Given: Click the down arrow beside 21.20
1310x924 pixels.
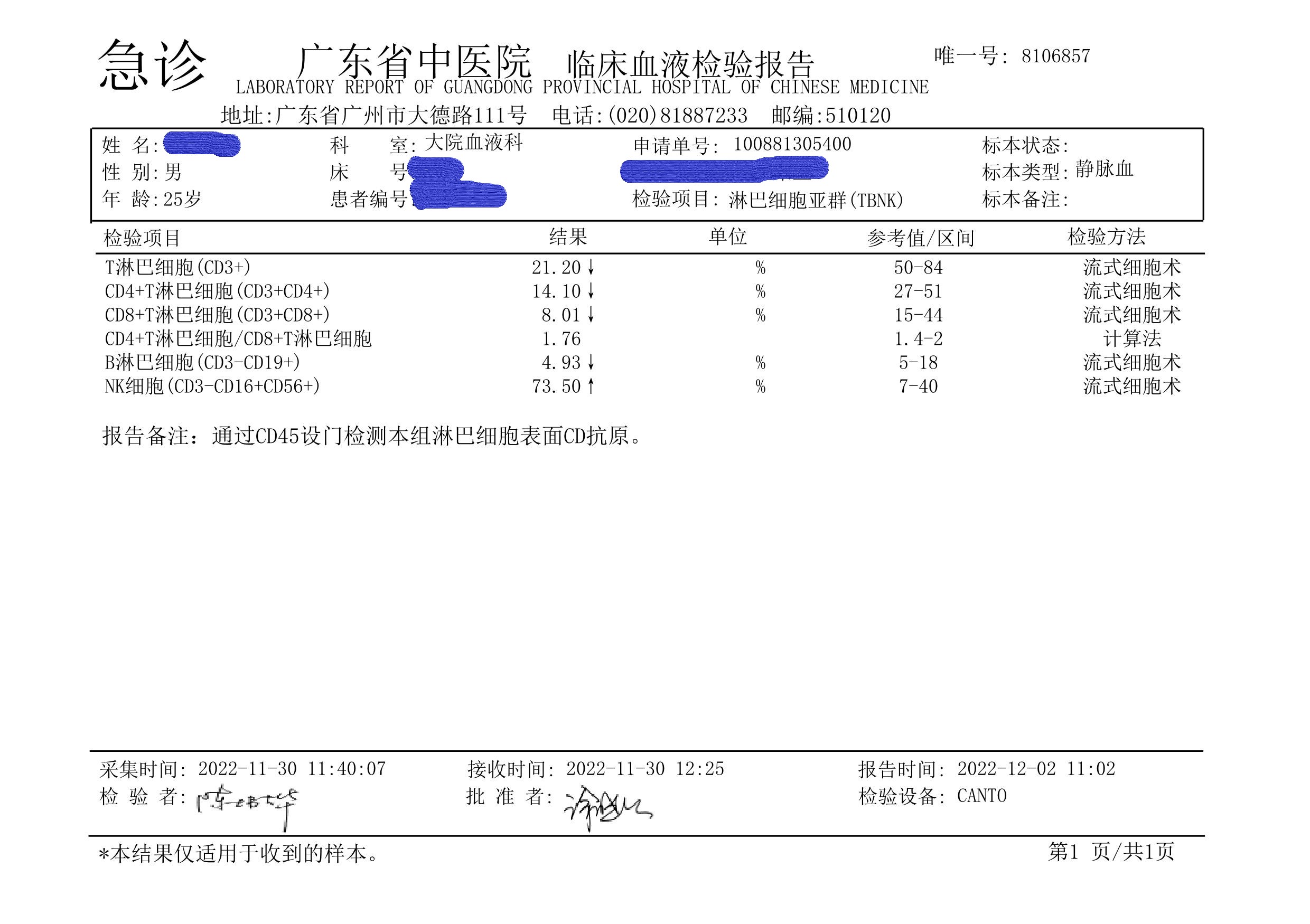Looking at the screenshot, I should click(x=591, y=268).
